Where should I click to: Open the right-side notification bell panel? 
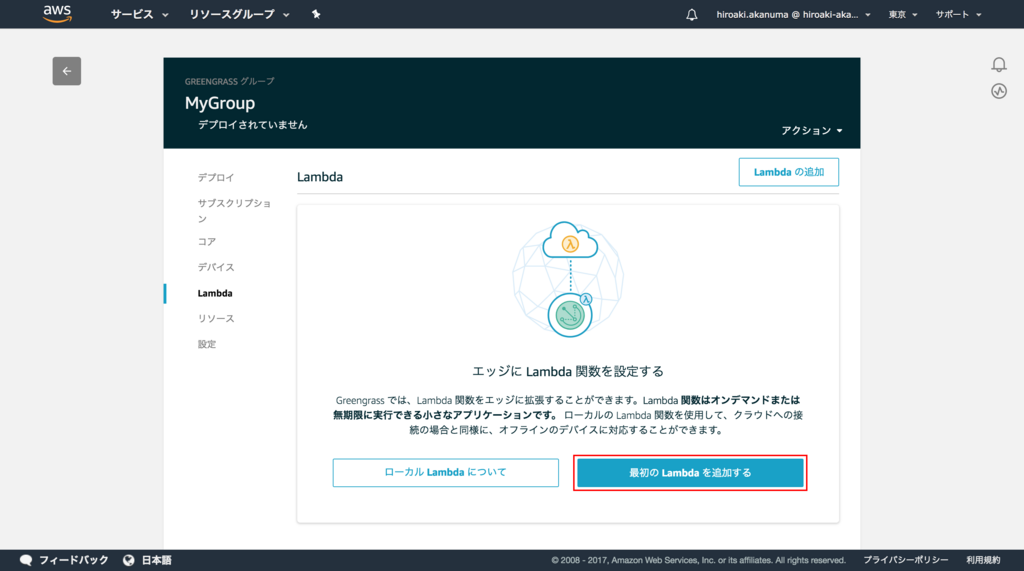[999, 64]
